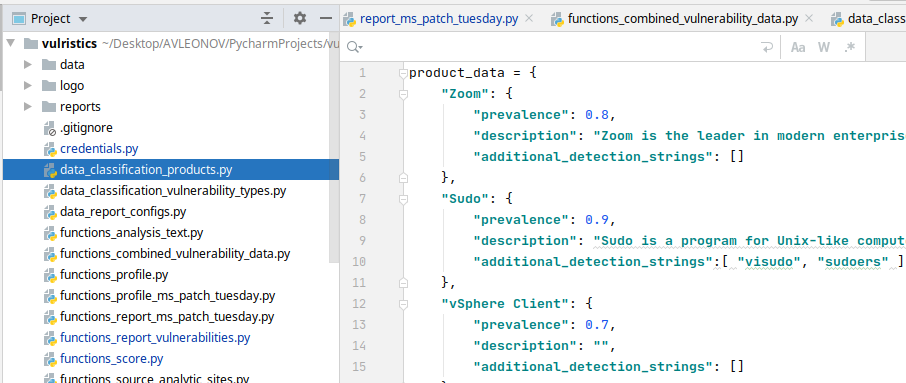Open functions_profile.py
Image resolution: width=906 pixels, height=383 pixels.
(x=114, y=274)
